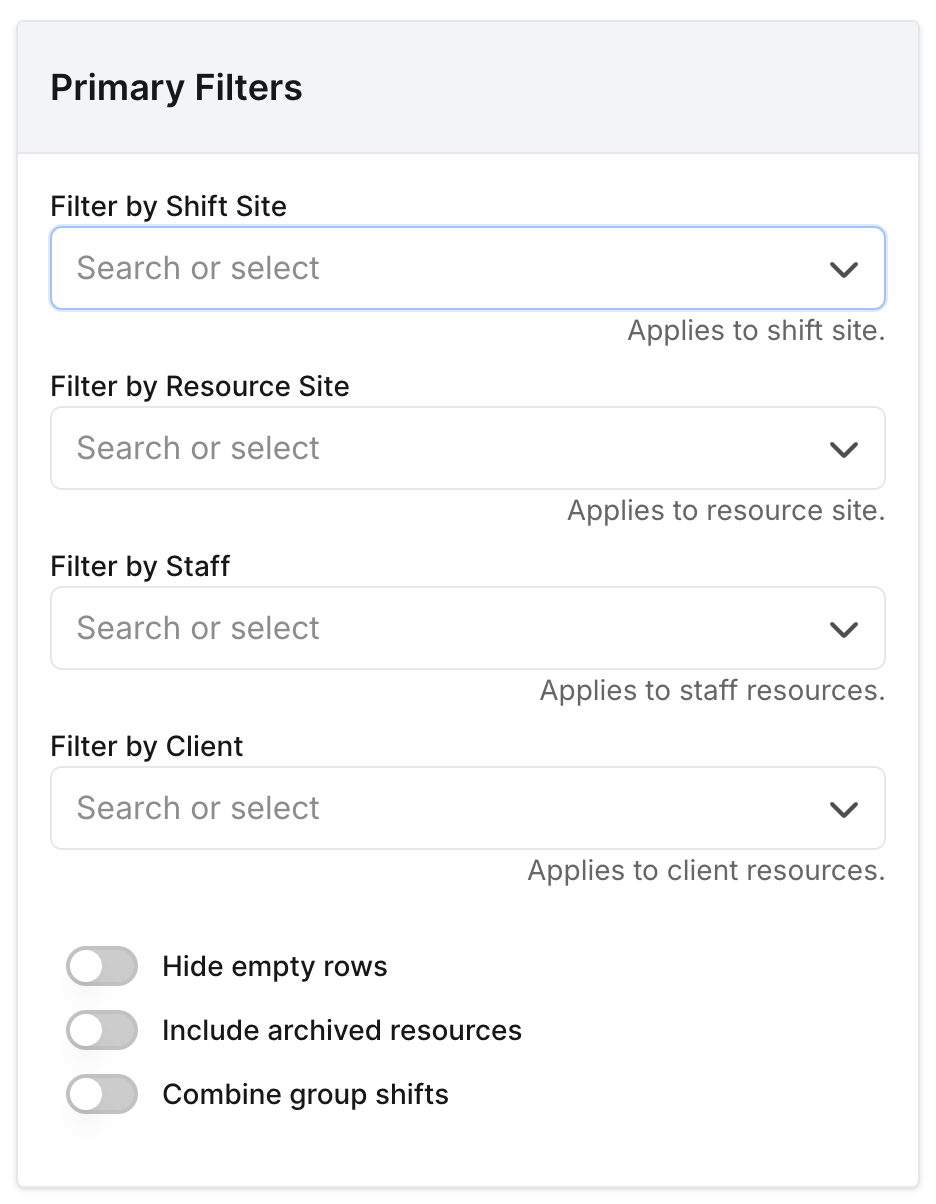
Task: Toggle the Combine group shifts switch
Action: point(102,1095)
